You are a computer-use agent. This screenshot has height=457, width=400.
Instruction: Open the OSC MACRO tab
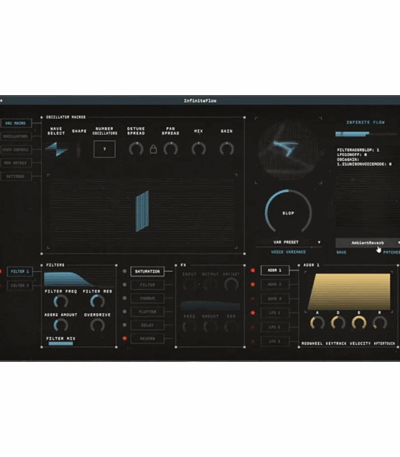[16, 123]
